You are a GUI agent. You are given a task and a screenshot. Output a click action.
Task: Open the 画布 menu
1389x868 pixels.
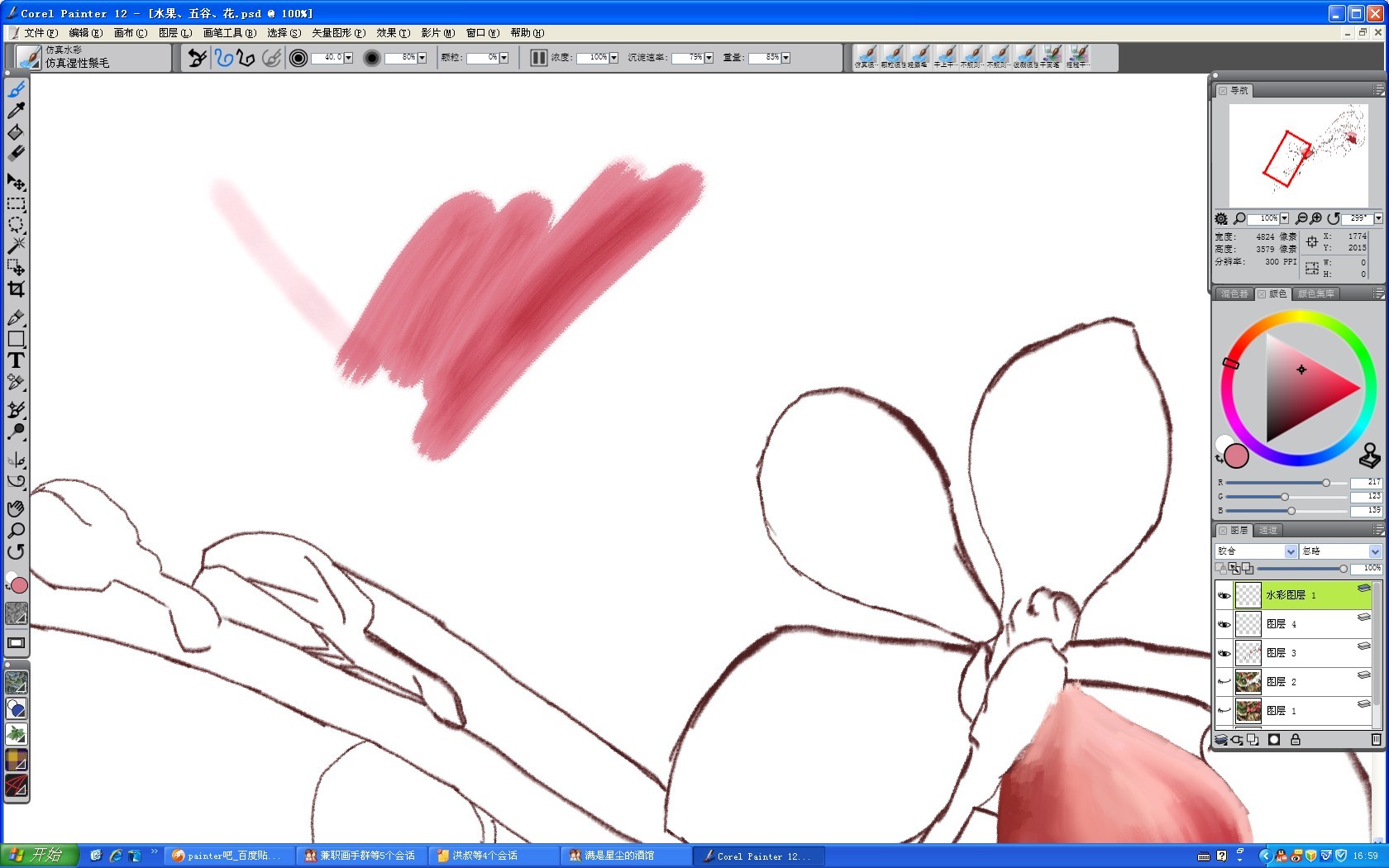tap(131, 33)
